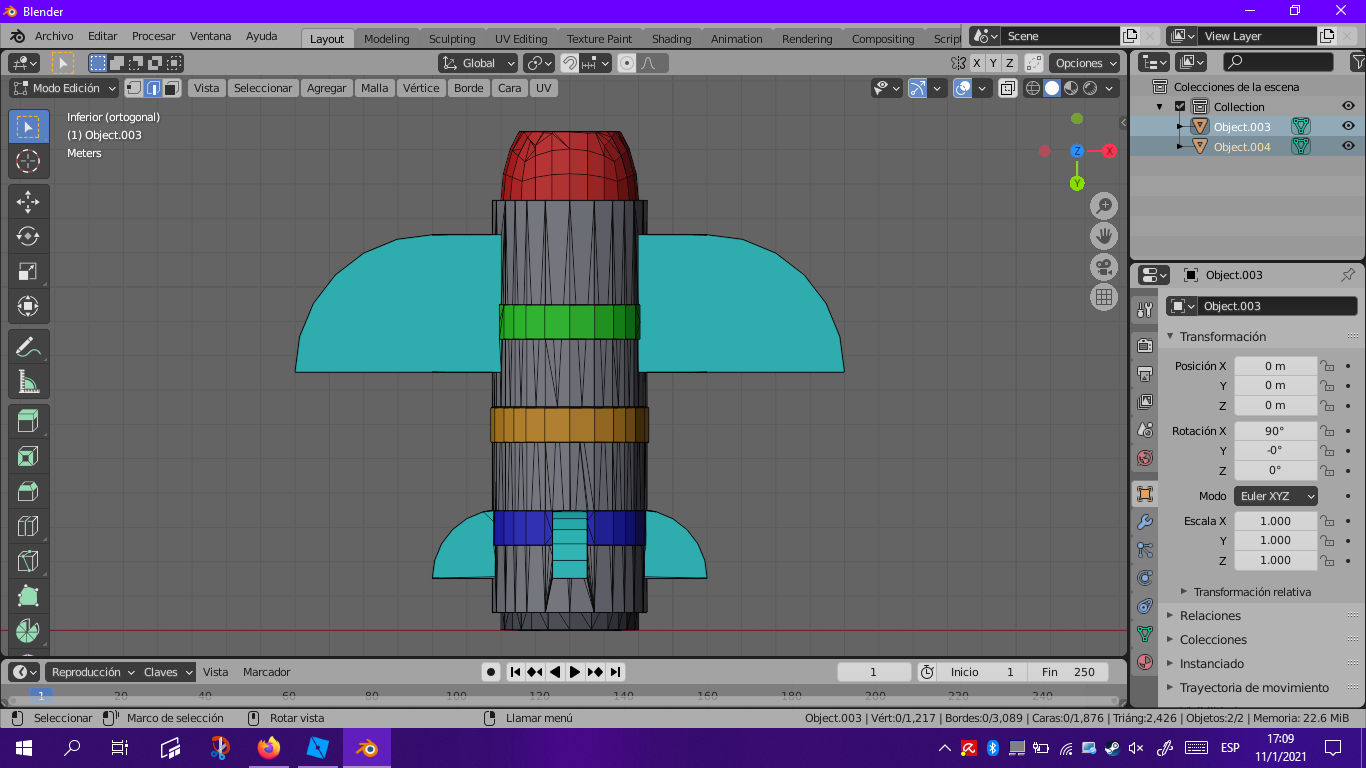The image size is (1366, 768).
Task: Enable vertex select mode
Action: [134, 88]
